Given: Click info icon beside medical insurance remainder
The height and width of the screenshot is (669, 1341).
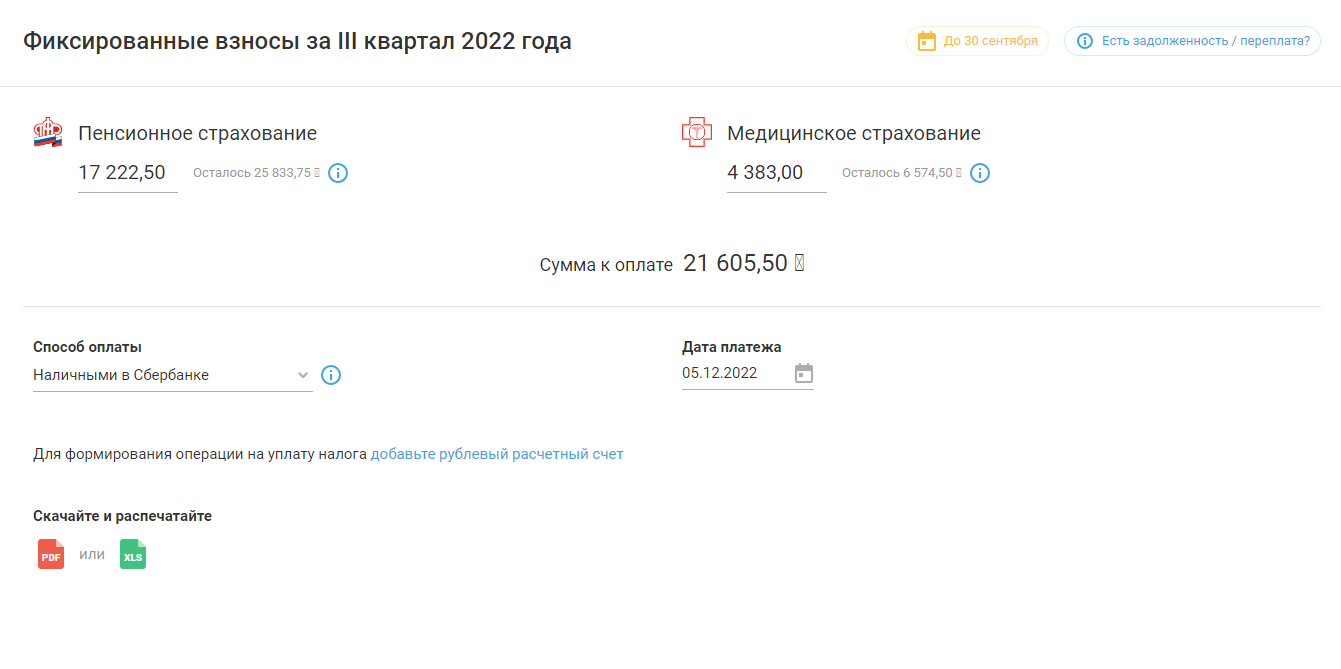Looking at the screenshot, I should point(980,173).
